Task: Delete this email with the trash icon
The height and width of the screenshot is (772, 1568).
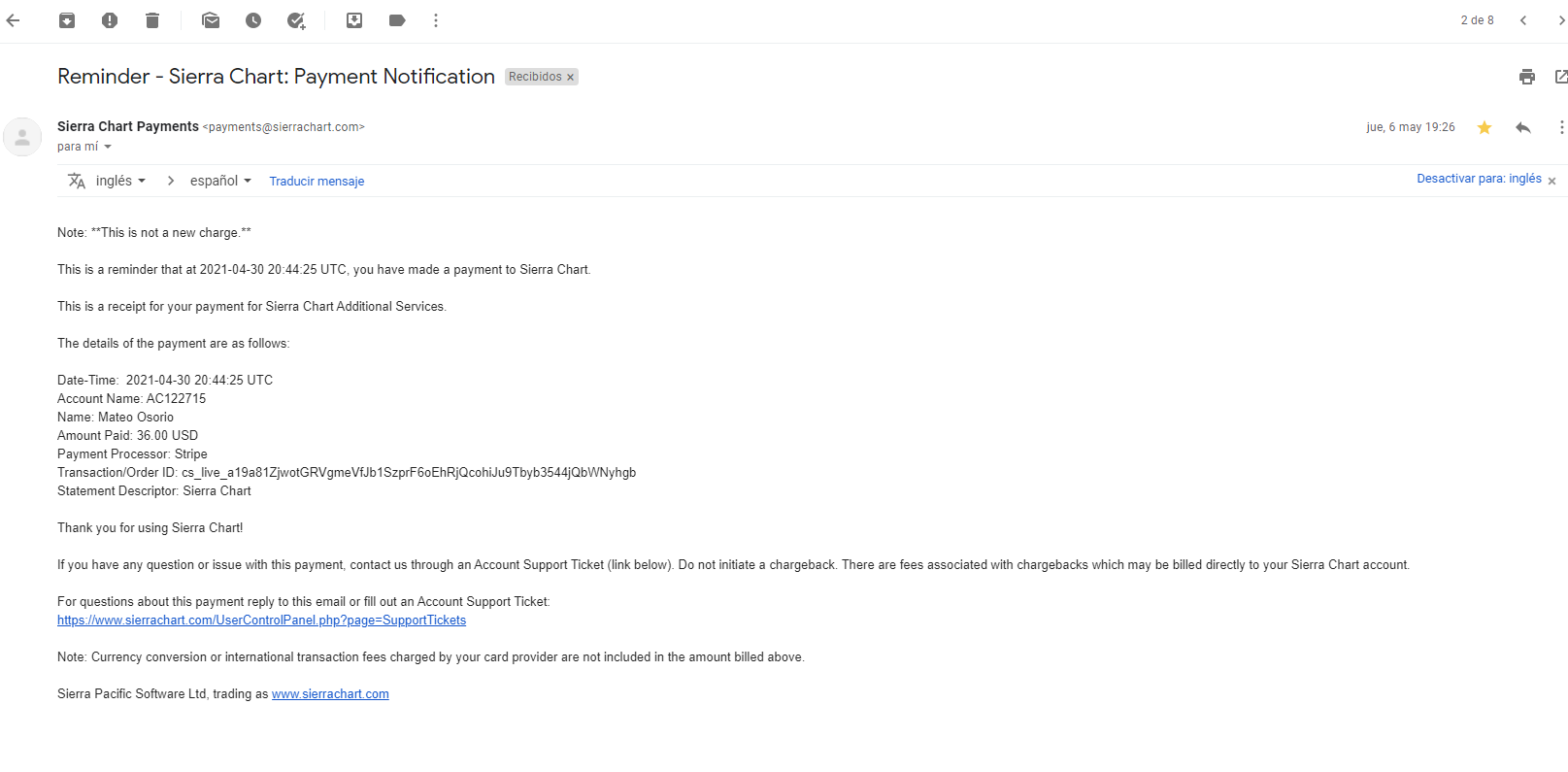Action: coord(152,20)
